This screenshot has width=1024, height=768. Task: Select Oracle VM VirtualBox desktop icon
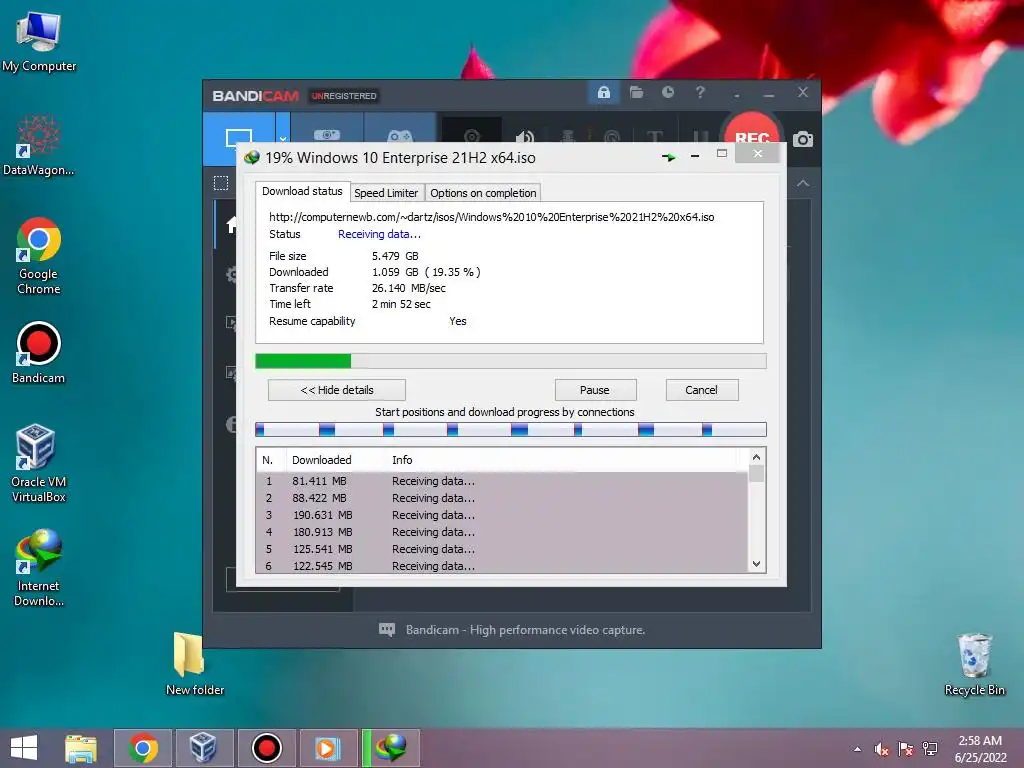39,464
